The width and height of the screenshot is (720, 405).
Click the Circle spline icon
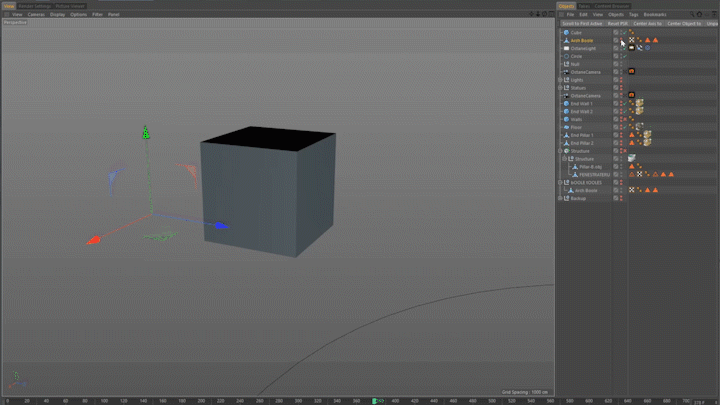[x=566, y=56]
